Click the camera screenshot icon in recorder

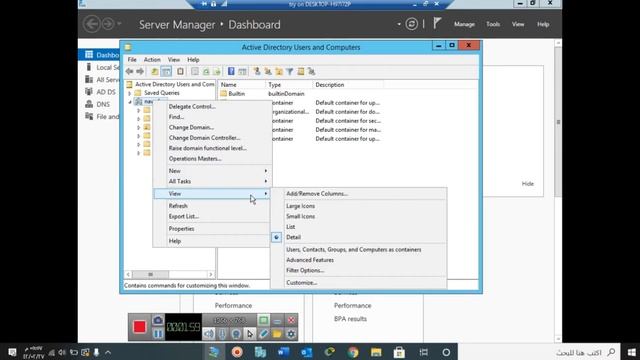click(x=158, y=320)
